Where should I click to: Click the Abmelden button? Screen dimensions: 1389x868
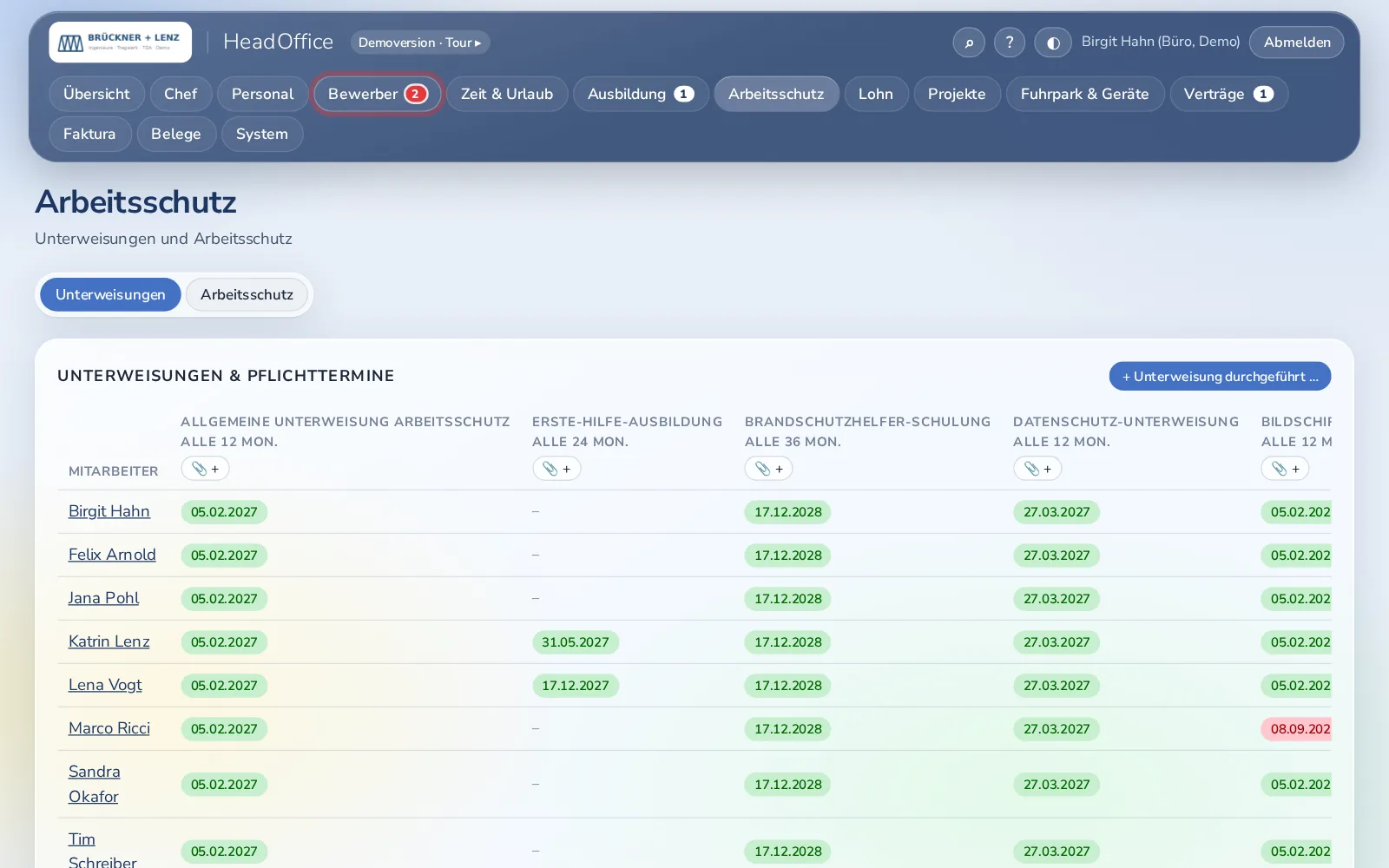click(1297, 43)
